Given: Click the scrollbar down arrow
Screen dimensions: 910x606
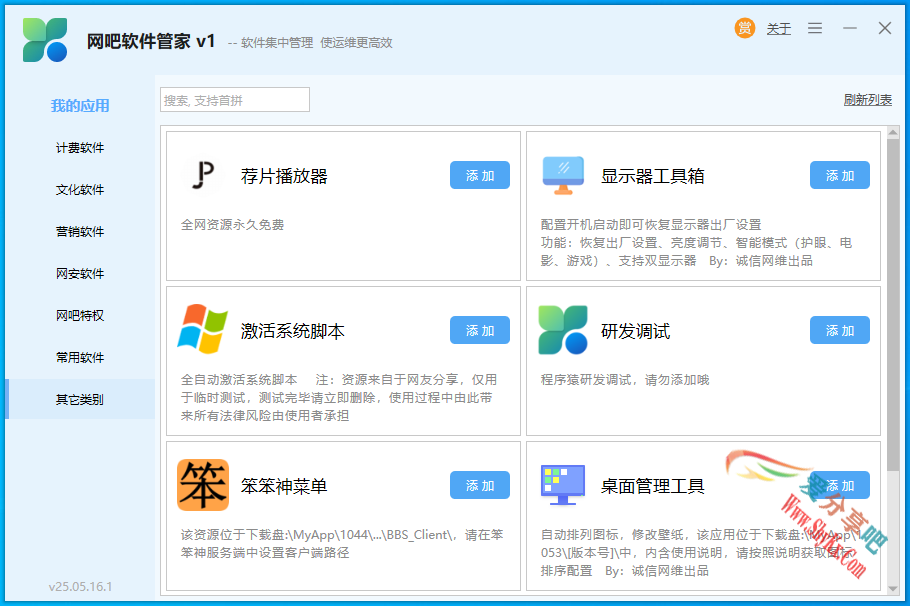Looking at the screenshot, I should coord(893,589).
